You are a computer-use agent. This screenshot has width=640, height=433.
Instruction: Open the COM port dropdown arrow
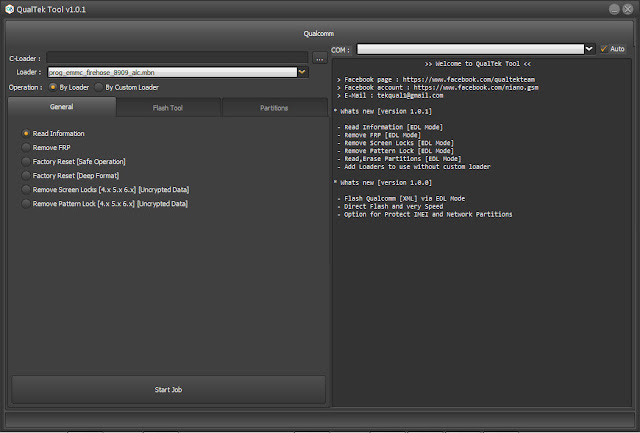coord(589,49)
